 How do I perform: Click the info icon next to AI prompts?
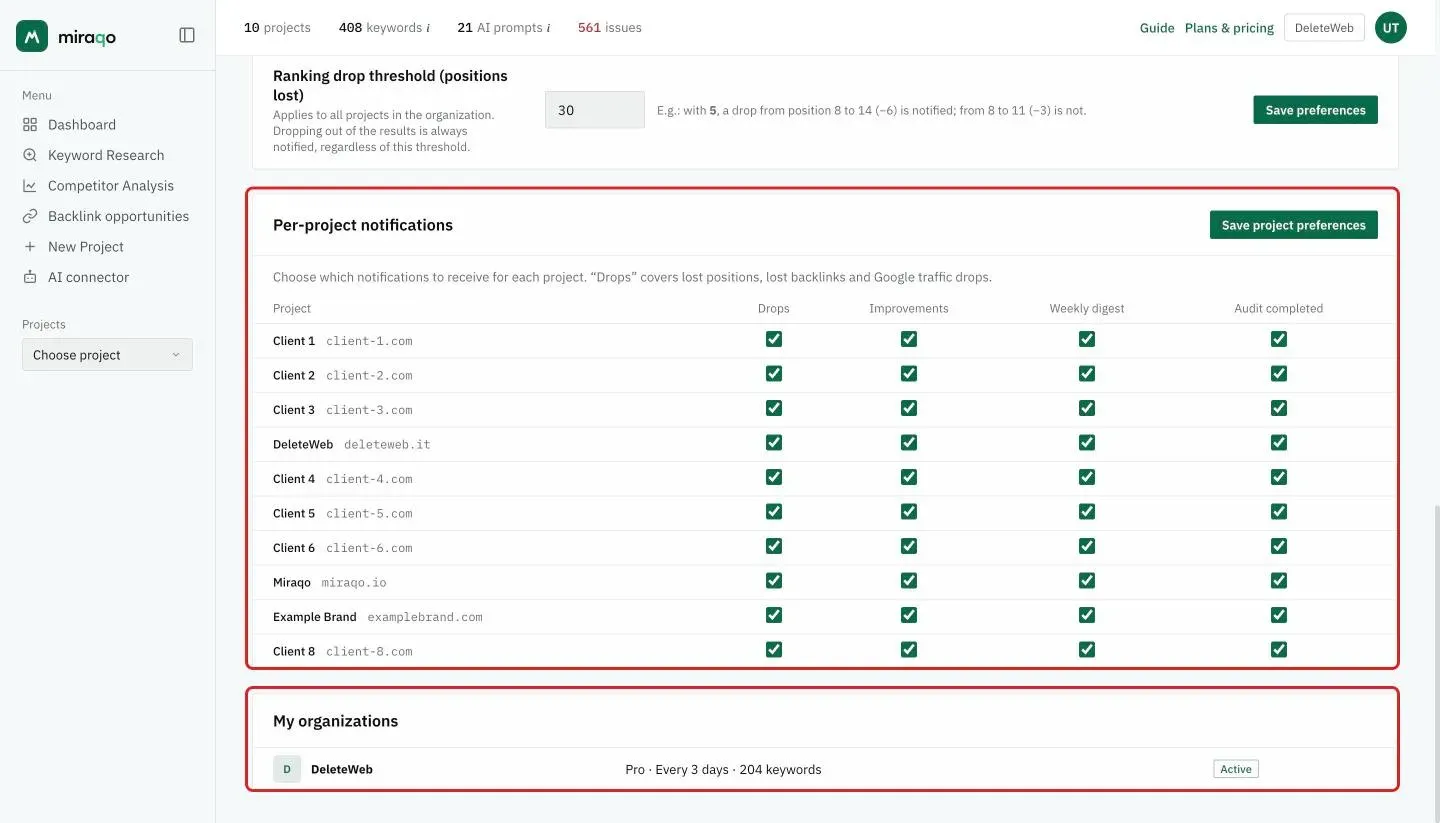[548, 28]
